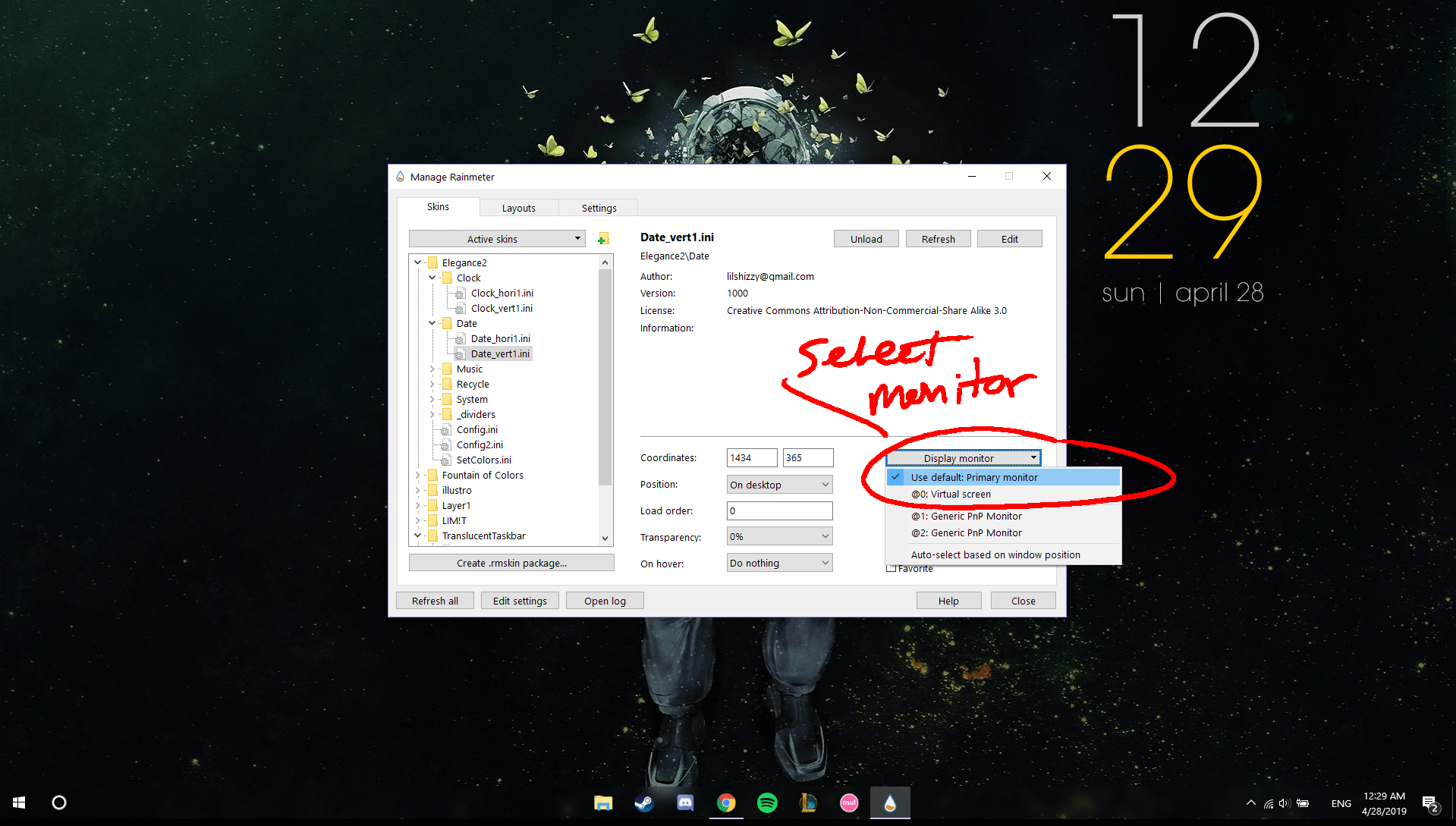The width and height of the screenshot is (1456, 826).
Task: Launch Rainmeter from the taskbar
Action: coord(890,802)
